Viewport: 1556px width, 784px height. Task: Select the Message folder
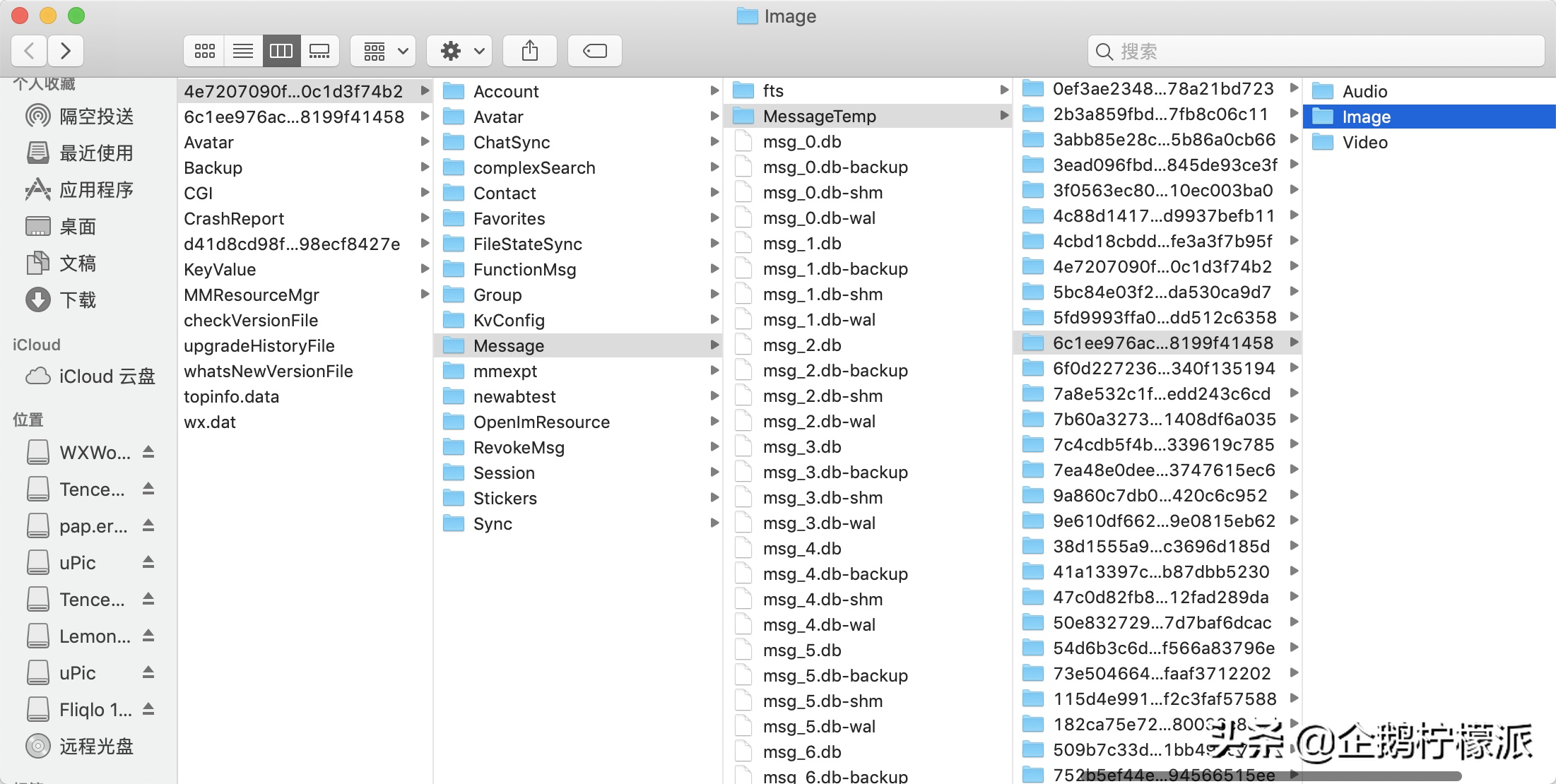[578, 345]
